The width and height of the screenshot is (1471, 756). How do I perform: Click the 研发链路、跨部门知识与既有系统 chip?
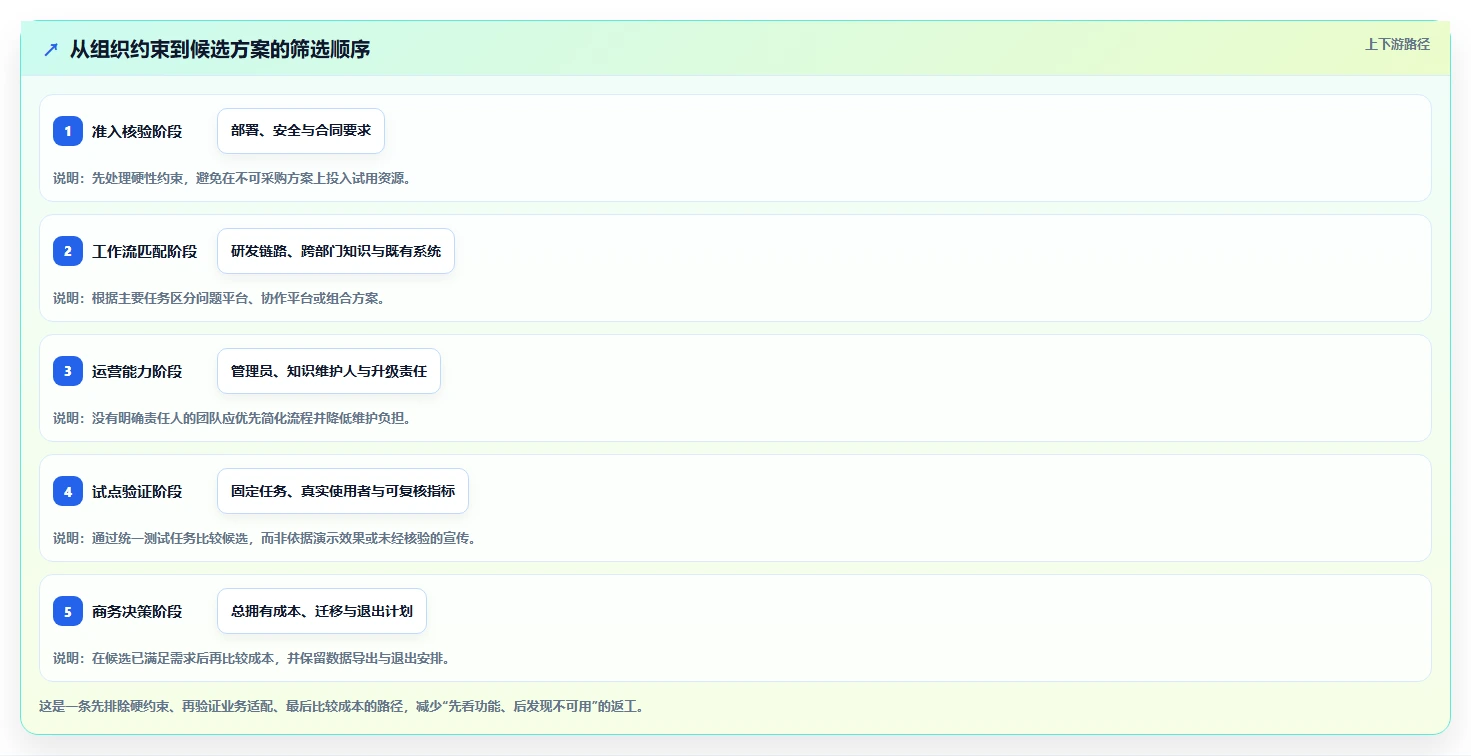coord(336,251)
